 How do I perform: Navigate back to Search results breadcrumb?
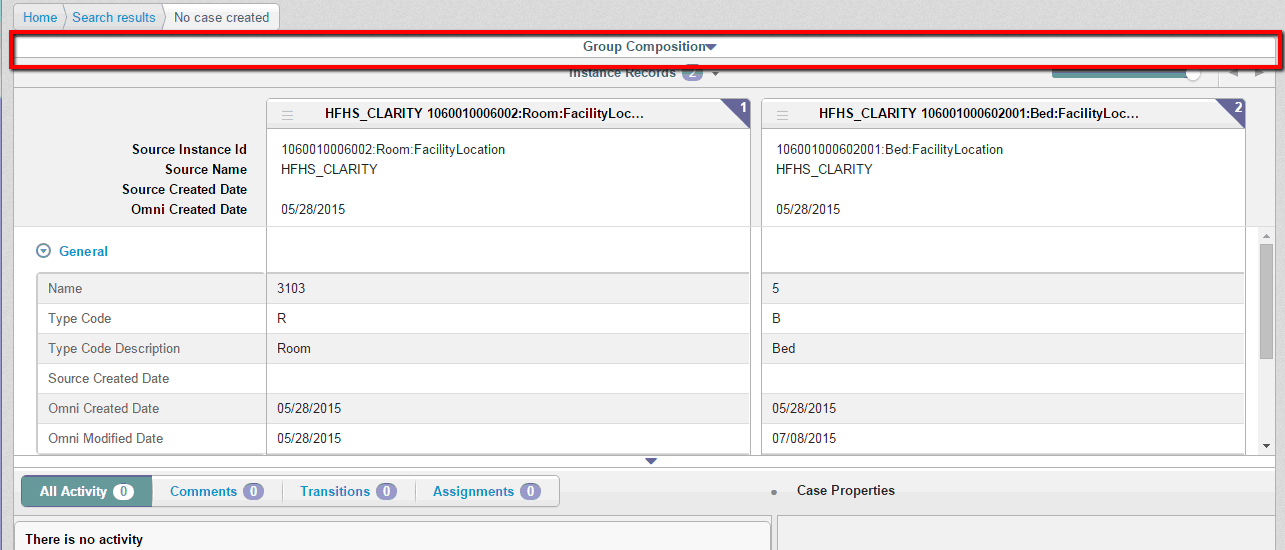pos(114,17)
